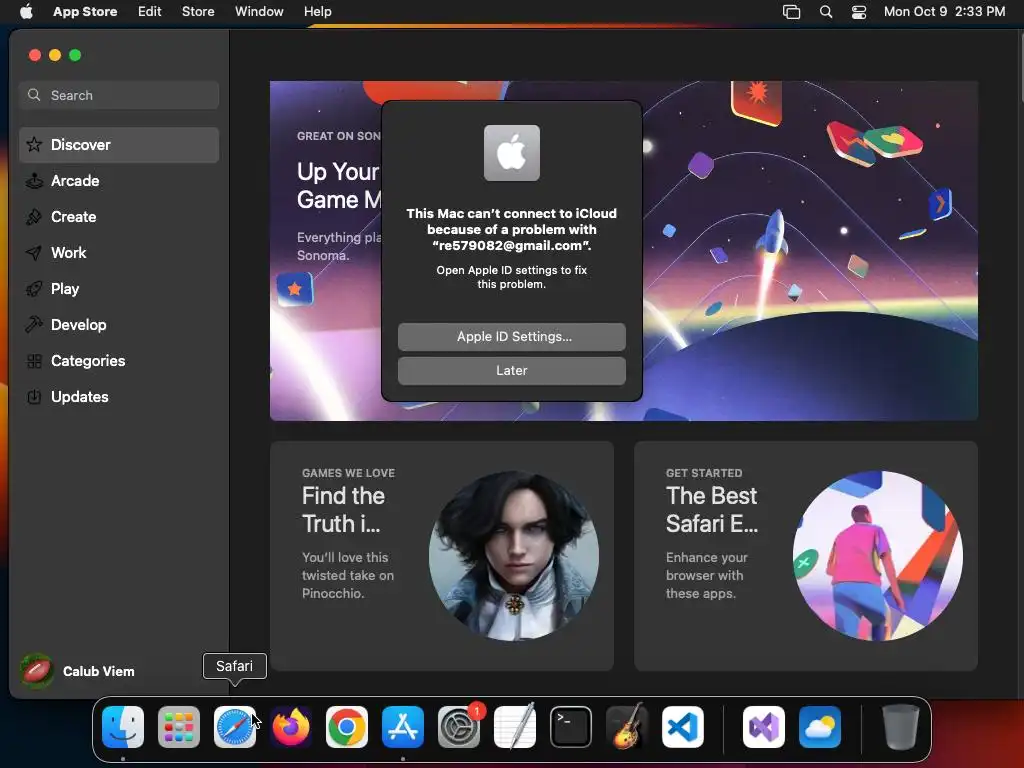Browse Categories in the sidebar
The height and width of the screenshot is (768, 1024).
tap(119, 360)
